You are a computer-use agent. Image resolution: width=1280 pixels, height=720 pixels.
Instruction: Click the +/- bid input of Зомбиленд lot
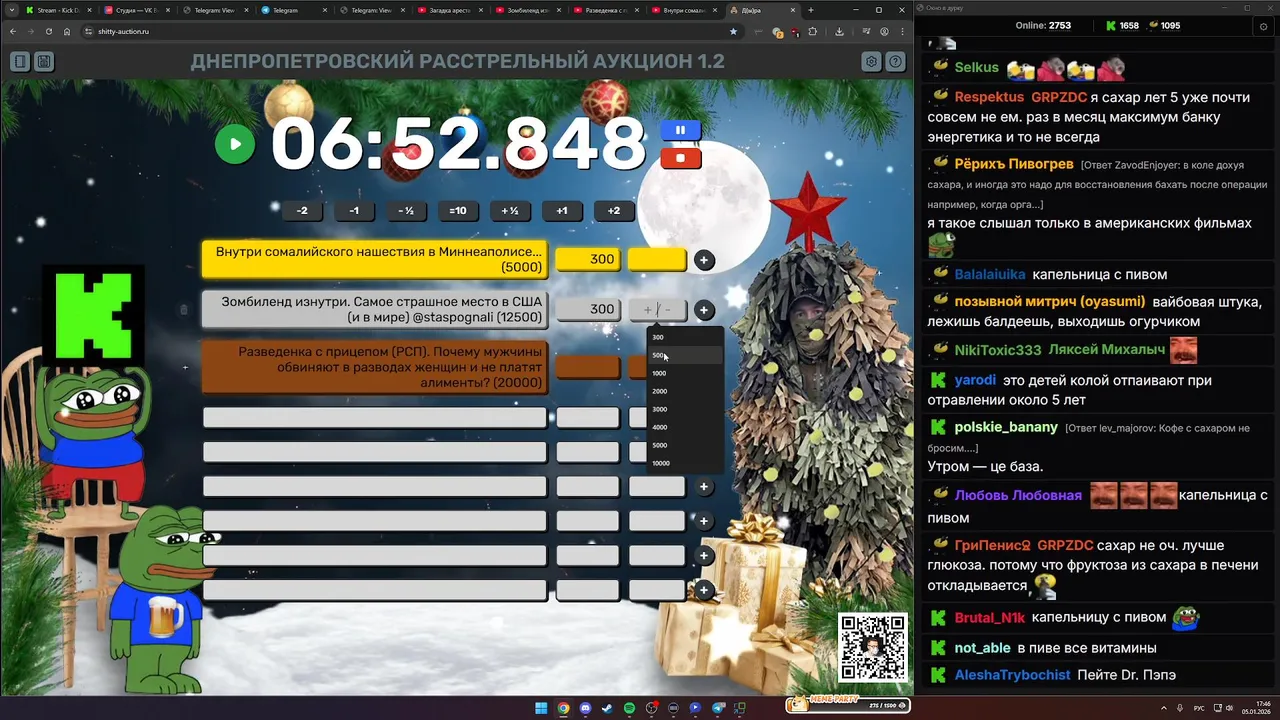click(x=657, y=310)
